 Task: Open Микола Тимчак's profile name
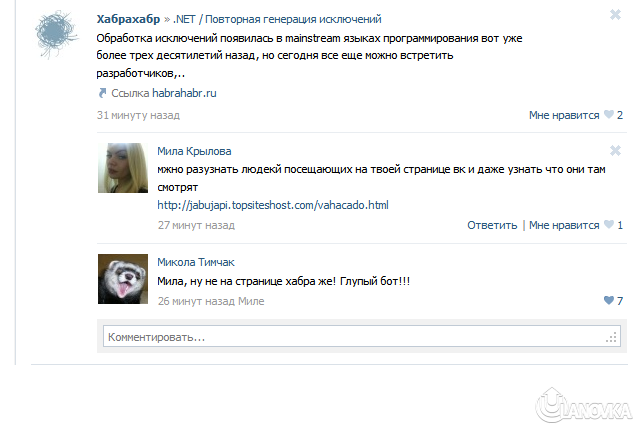[196, 262]
